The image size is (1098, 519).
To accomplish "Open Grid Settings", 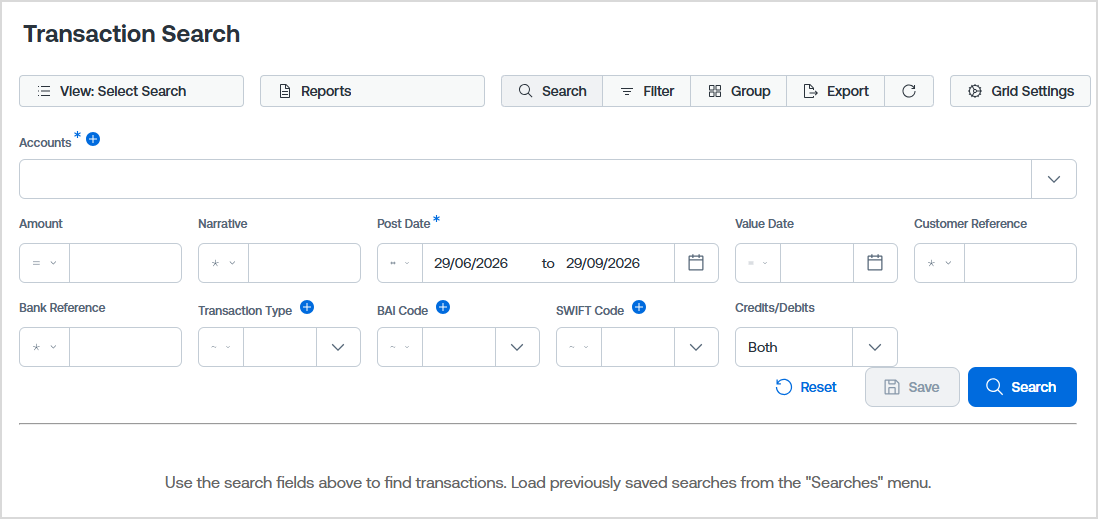I will coord(1020,91).
